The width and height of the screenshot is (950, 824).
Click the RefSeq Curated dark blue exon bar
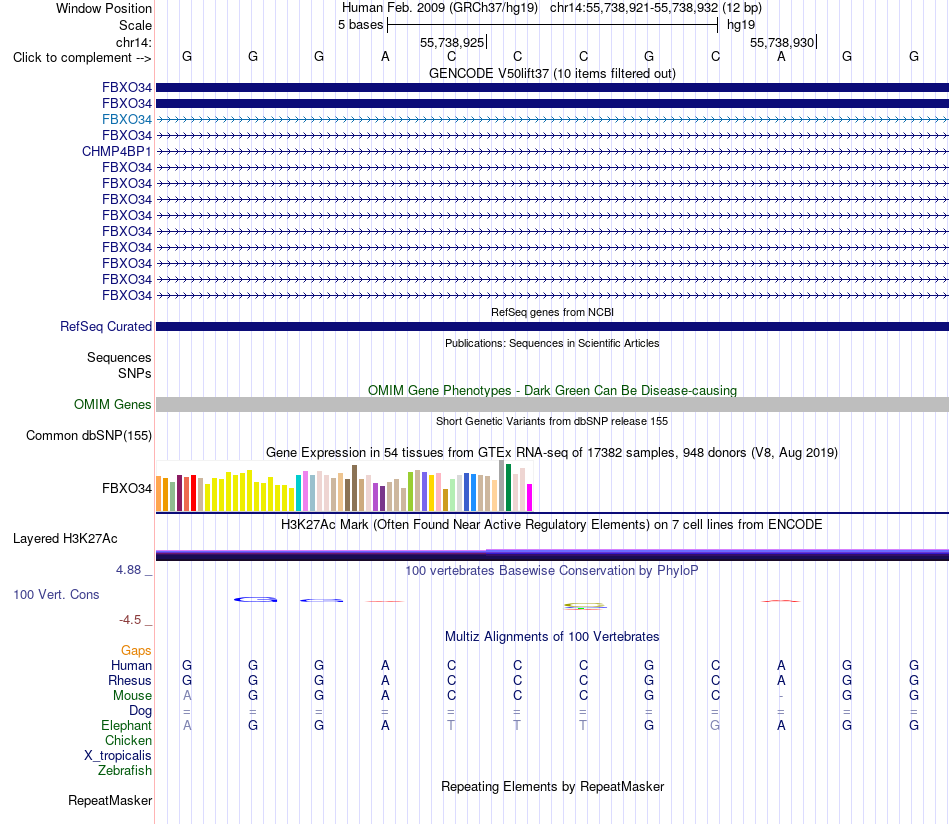pos(552,327)
